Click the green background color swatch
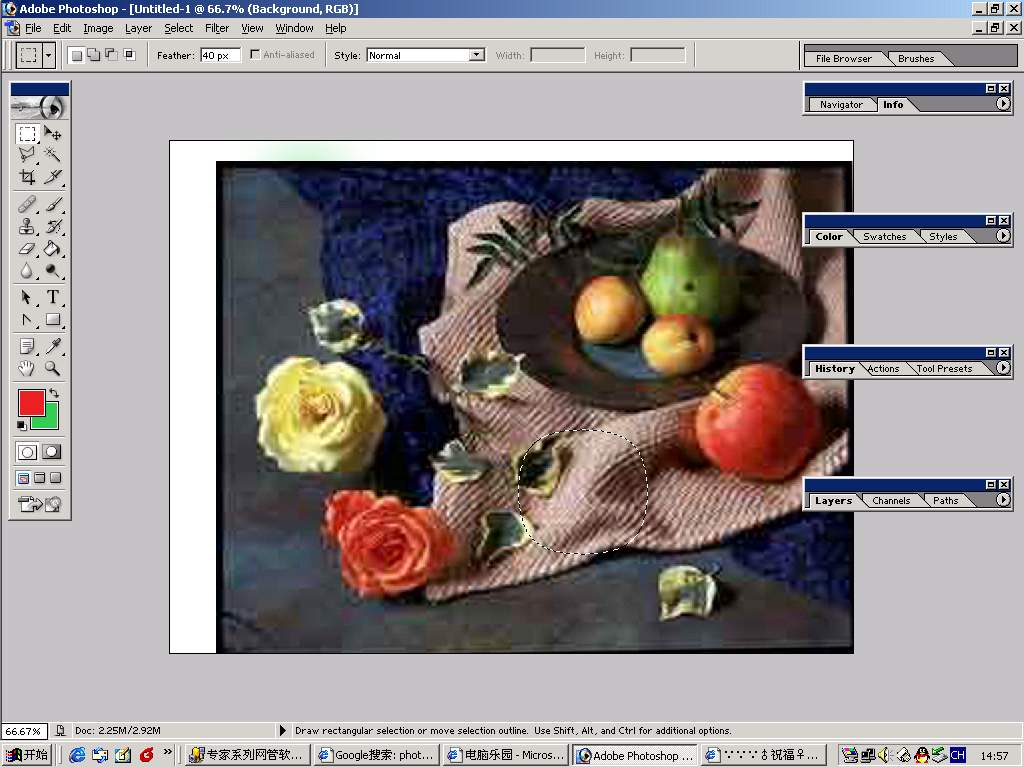 50,421
